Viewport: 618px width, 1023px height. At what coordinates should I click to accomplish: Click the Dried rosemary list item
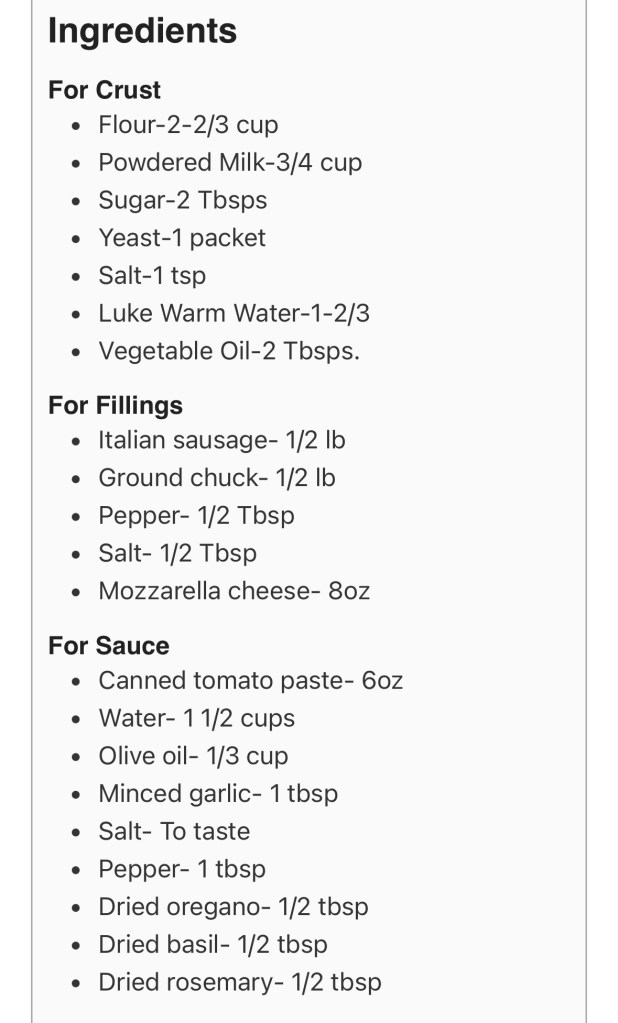pyautogui.click(x=240, y=982)
